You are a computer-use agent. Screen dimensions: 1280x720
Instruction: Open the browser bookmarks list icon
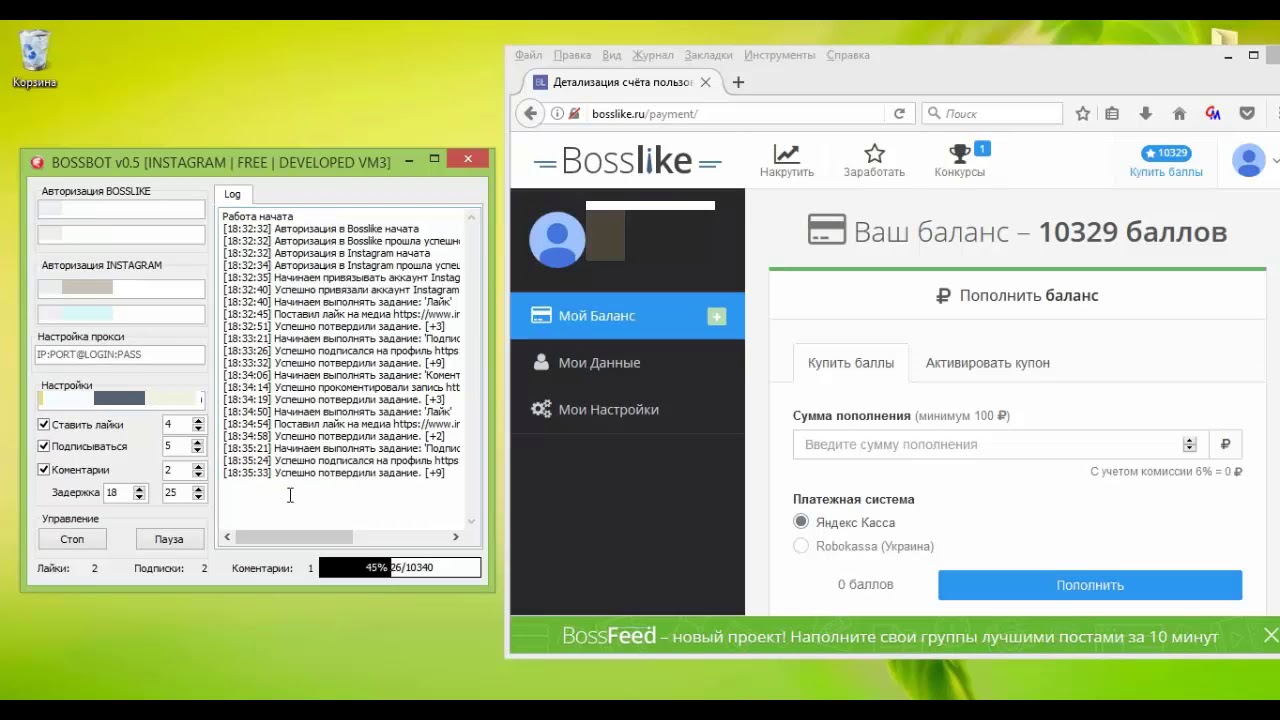tap(1112, 114)
